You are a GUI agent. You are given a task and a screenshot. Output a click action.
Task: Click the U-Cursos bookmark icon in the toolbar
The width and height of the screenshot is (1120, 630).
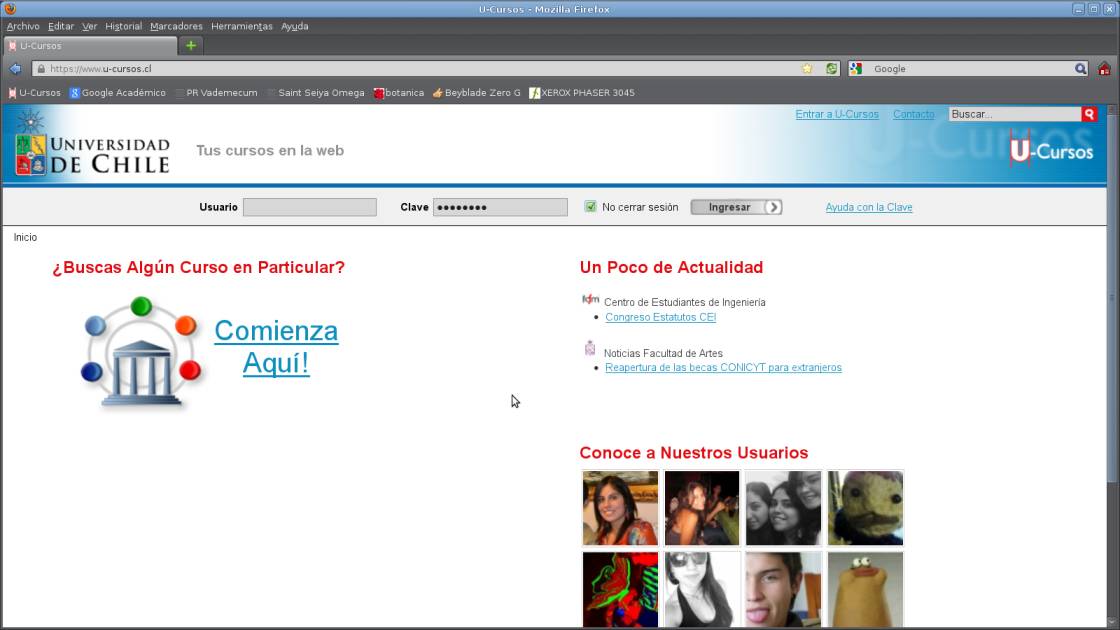[x=11, y=92]
